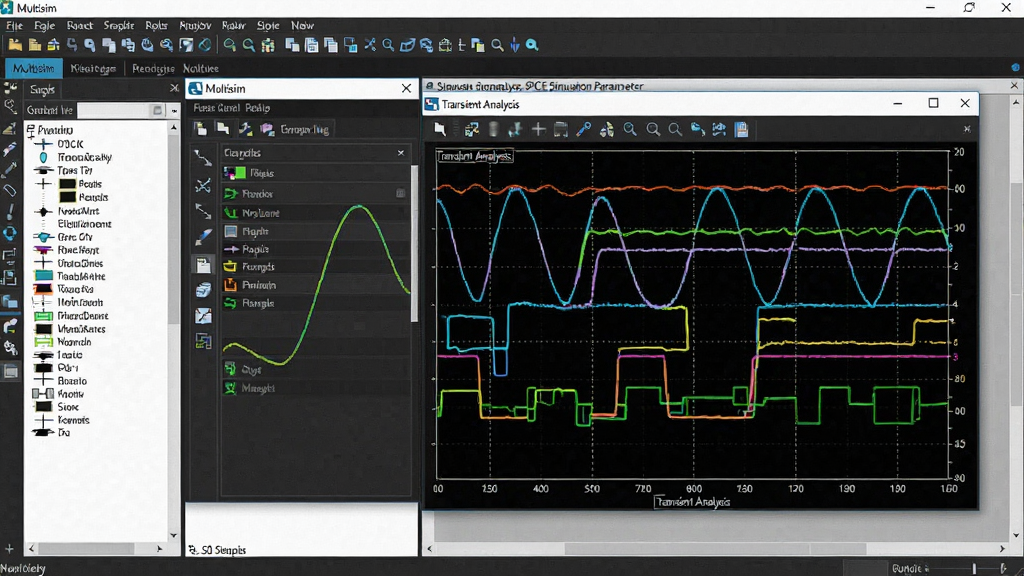Click the SO Simples text at the Multisim panel's bottom
The width and height of the screenshot is (1024, 576).
coord(223,550)
